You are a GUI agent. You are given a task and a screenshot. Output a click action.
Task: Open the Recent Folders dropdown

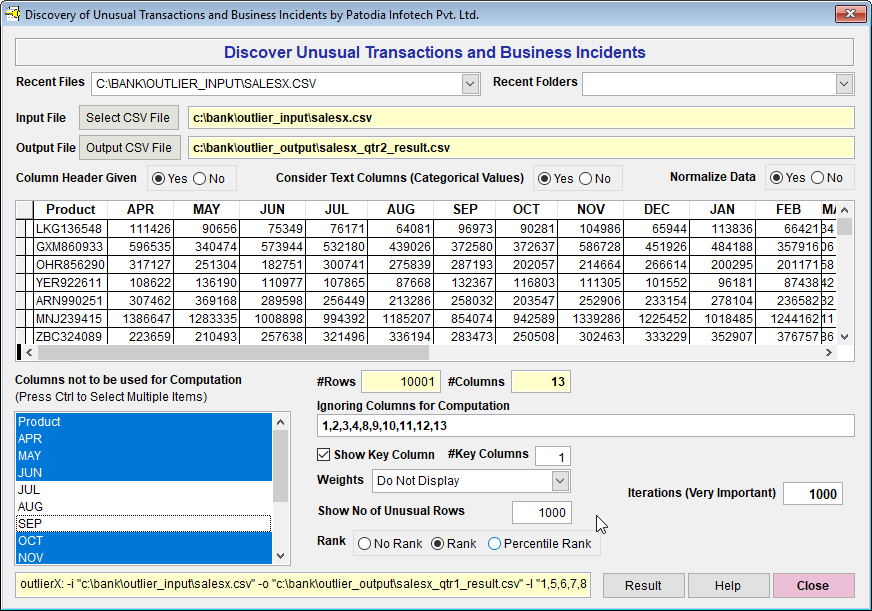point(844,84)
